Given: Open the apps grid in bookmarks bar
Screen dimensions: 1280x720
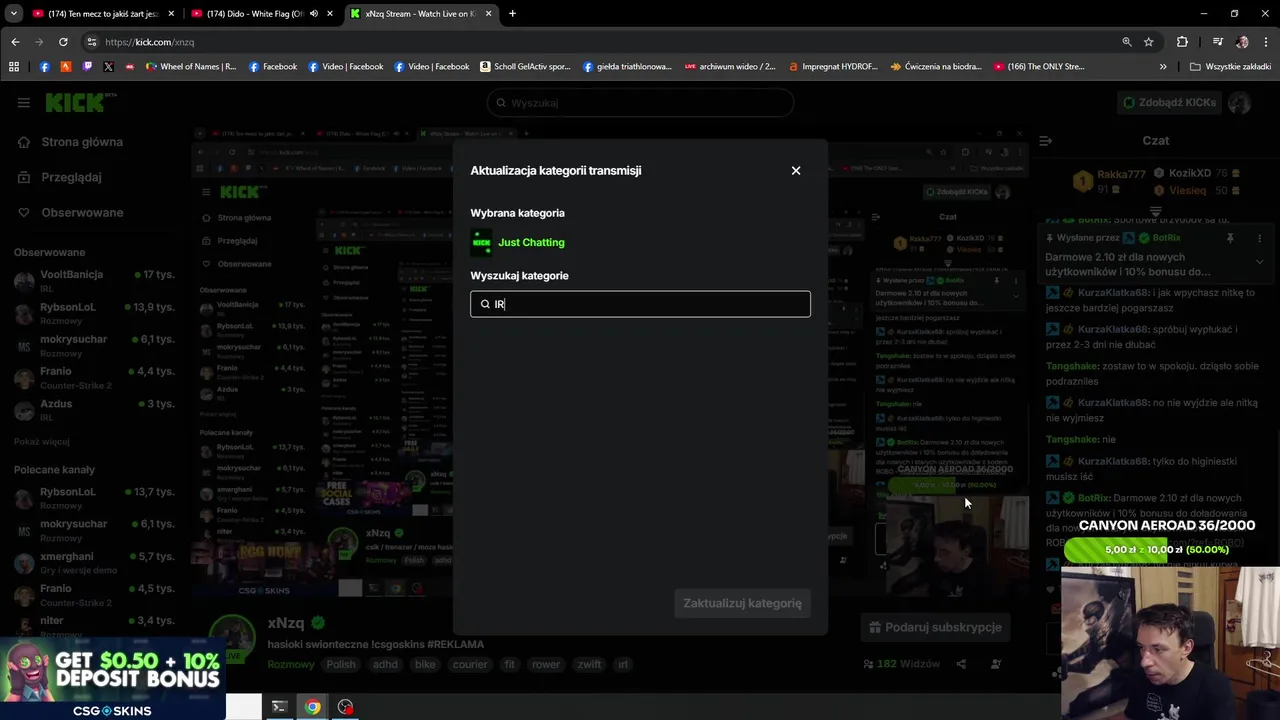Looking at the screenshot, I should point(14,67).
